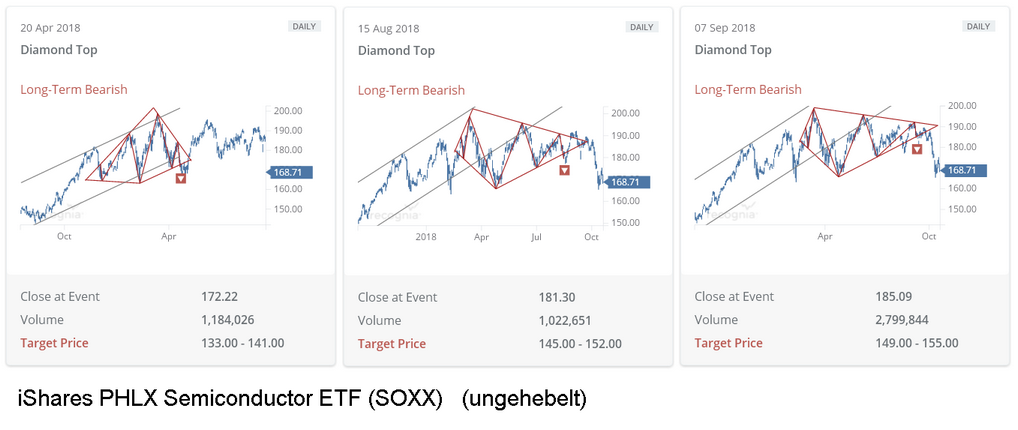1018x430 pixels.
Task: Click Long-Term Bearish on the 07 Sep 2018 card
Action: pyautogui.click(x=748, y=90)
